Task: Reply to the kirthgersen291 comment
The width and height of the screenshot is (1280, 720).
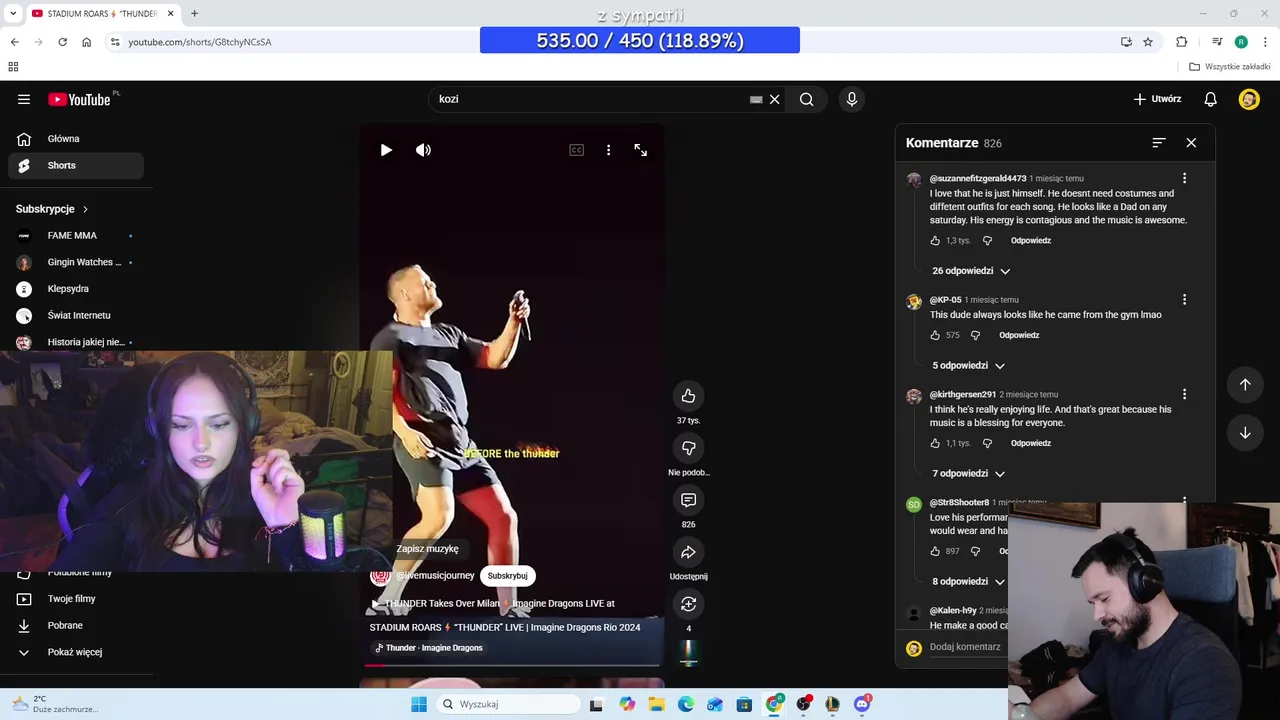Action: (x=1030, y=444)
